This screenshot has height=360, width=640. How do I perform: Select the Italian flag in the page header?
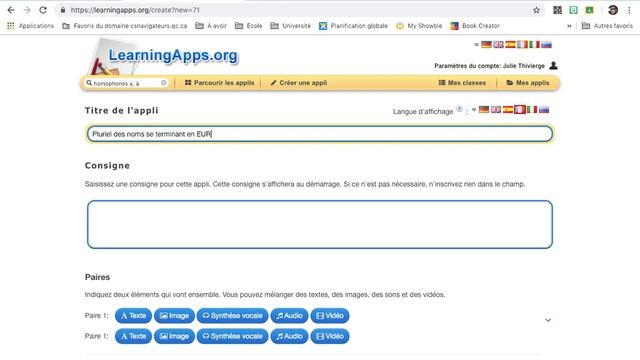pyautogui.click(x=534, y=44)
